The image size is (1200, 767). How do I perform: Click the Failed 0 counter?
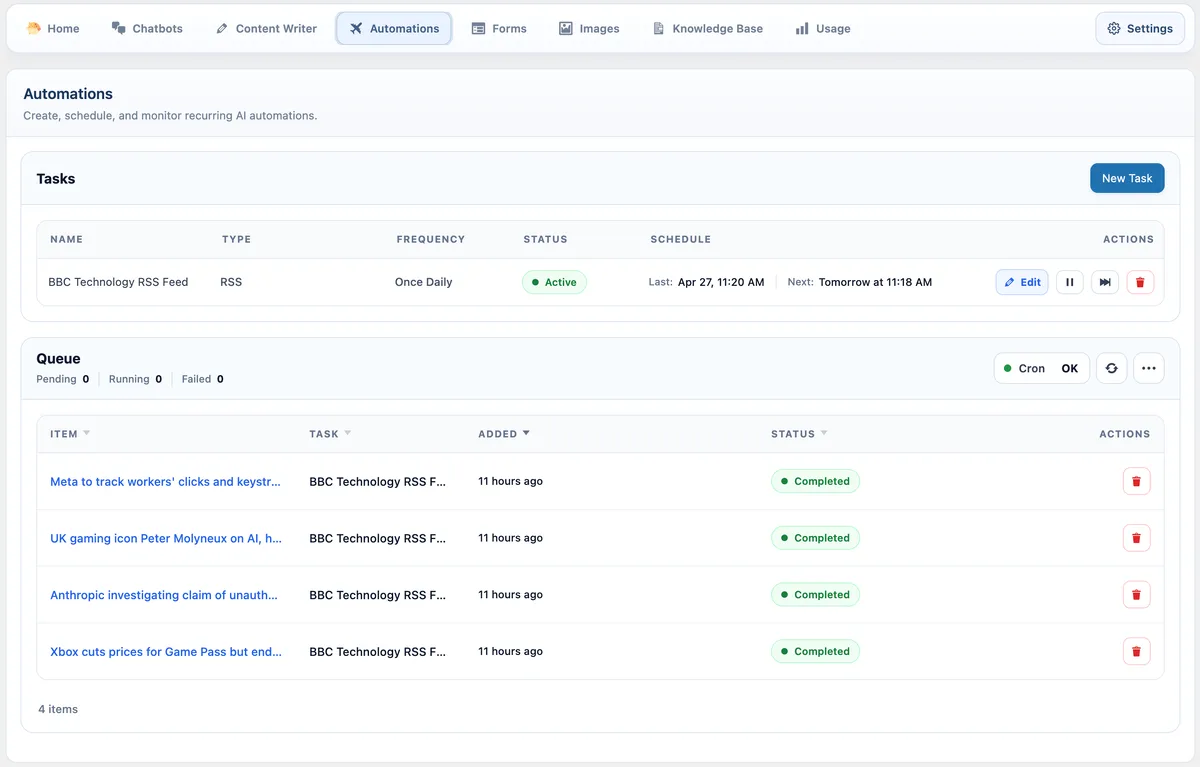[203, 379]
